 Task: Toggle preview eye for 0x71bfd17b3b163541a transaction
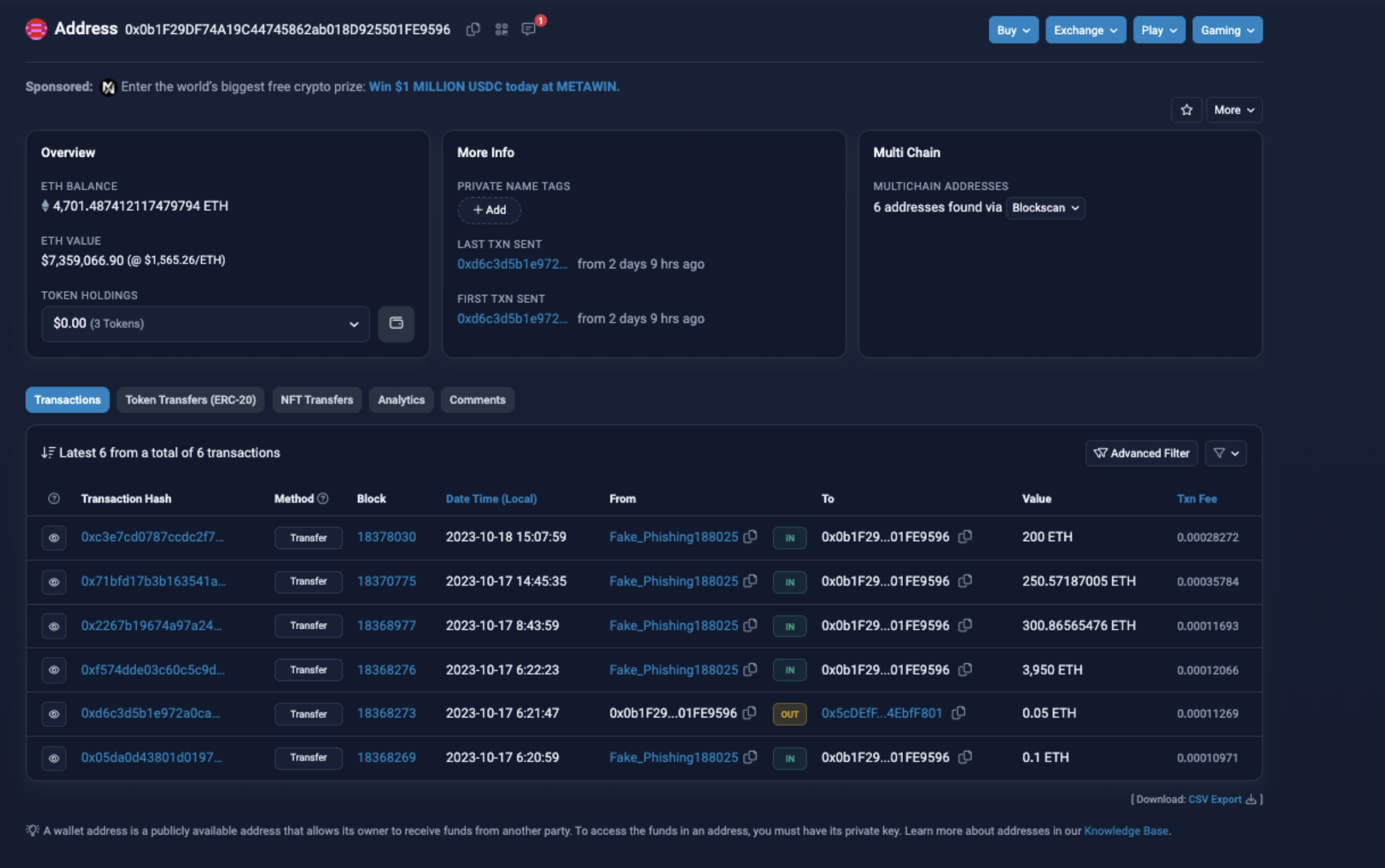tap(54, 582)
